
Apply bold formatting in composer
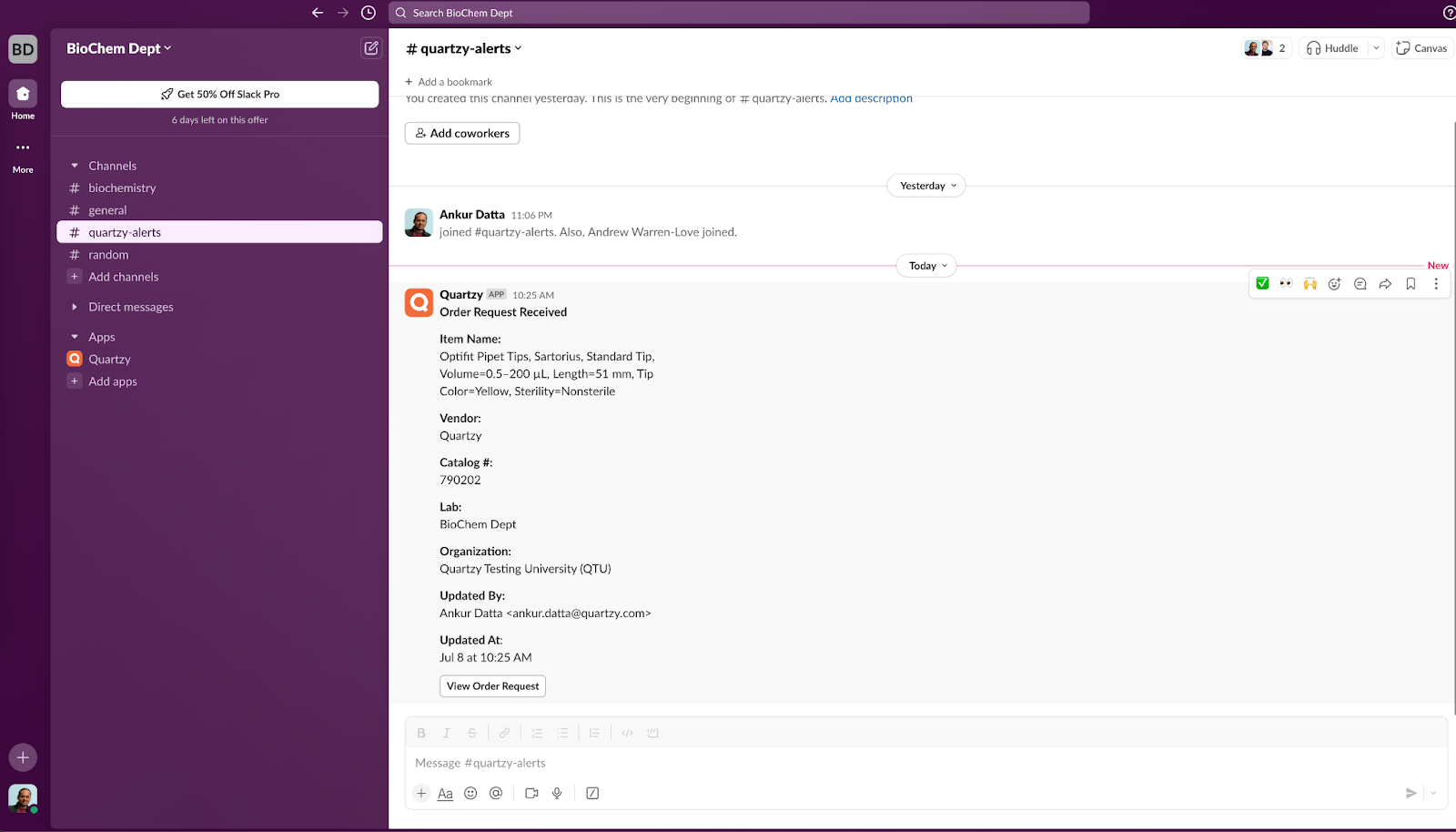(421, 733)
